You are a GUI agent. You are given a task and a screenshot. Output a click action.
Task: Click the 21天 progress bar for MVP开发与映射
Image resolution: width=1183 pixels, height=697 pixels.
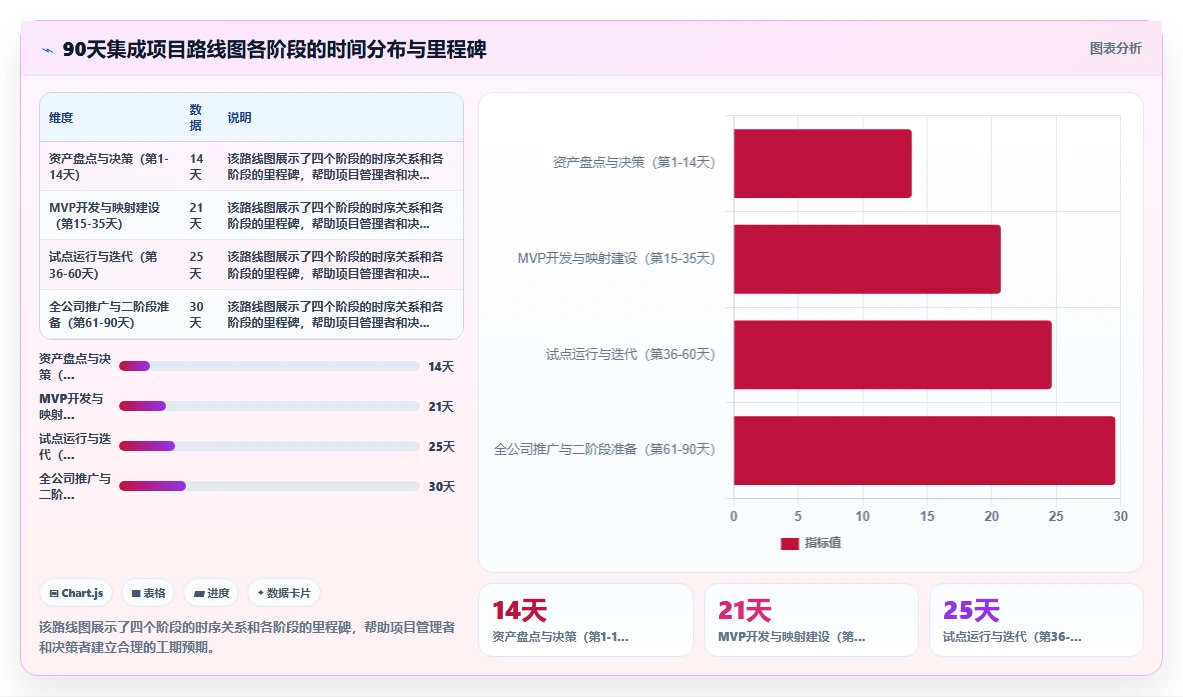(x=269, y=406)
